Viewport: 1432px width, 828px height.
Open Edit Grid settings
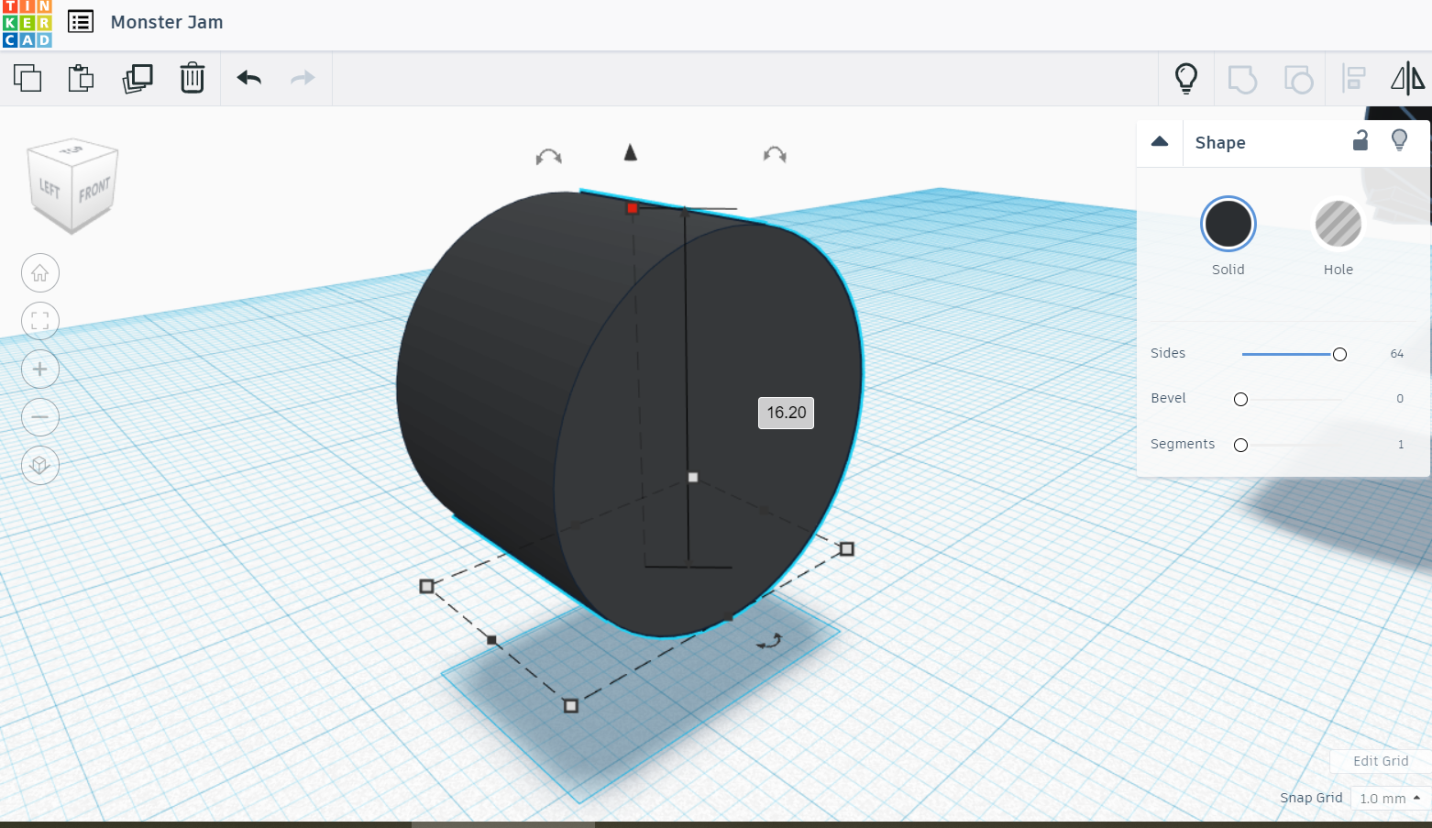pyautogui.click(x=1380, y=761)
